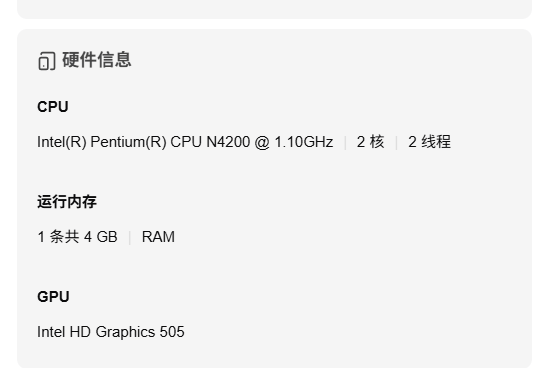Viewport: 540px width, 378px height.
Task: Click the separator between CPU model and cores
Action: pyautogui.click(x=345, y=143)
